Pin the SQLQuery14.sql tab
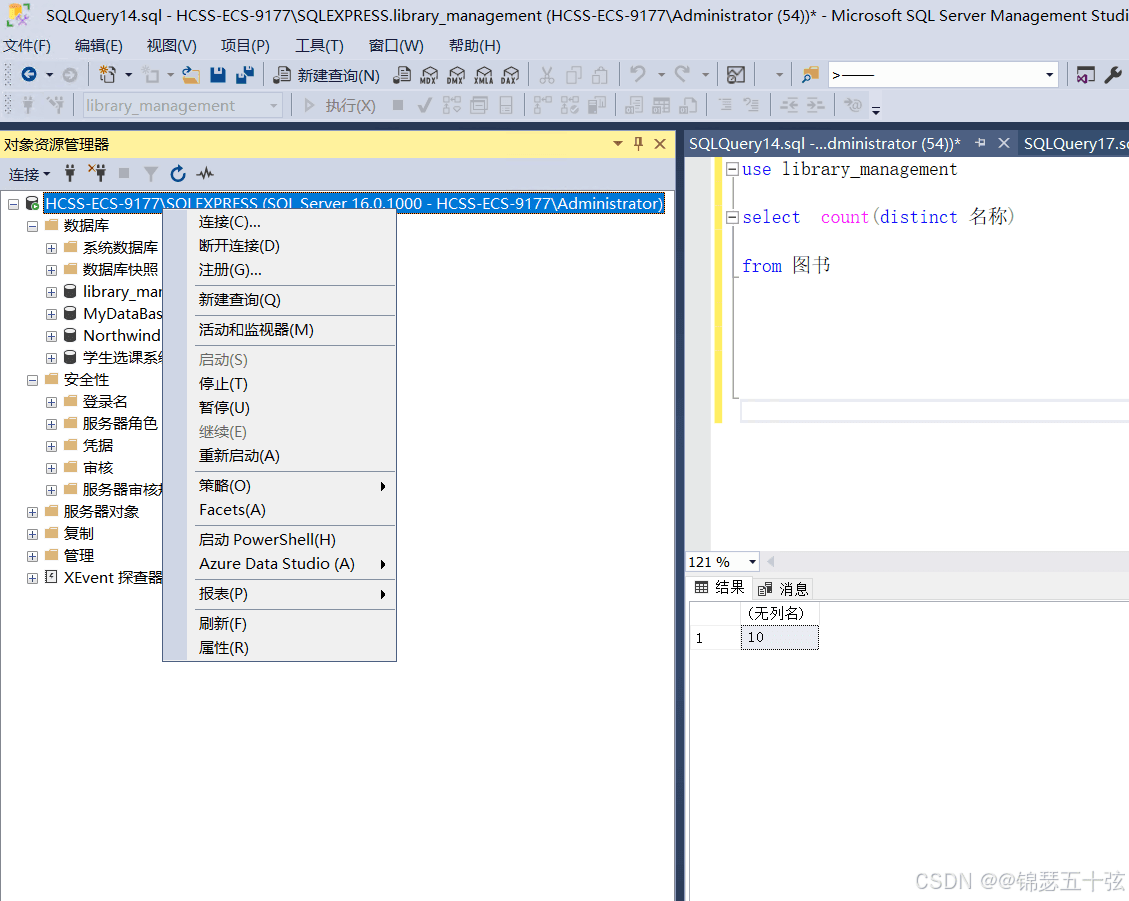 click(x=980, y=143)
